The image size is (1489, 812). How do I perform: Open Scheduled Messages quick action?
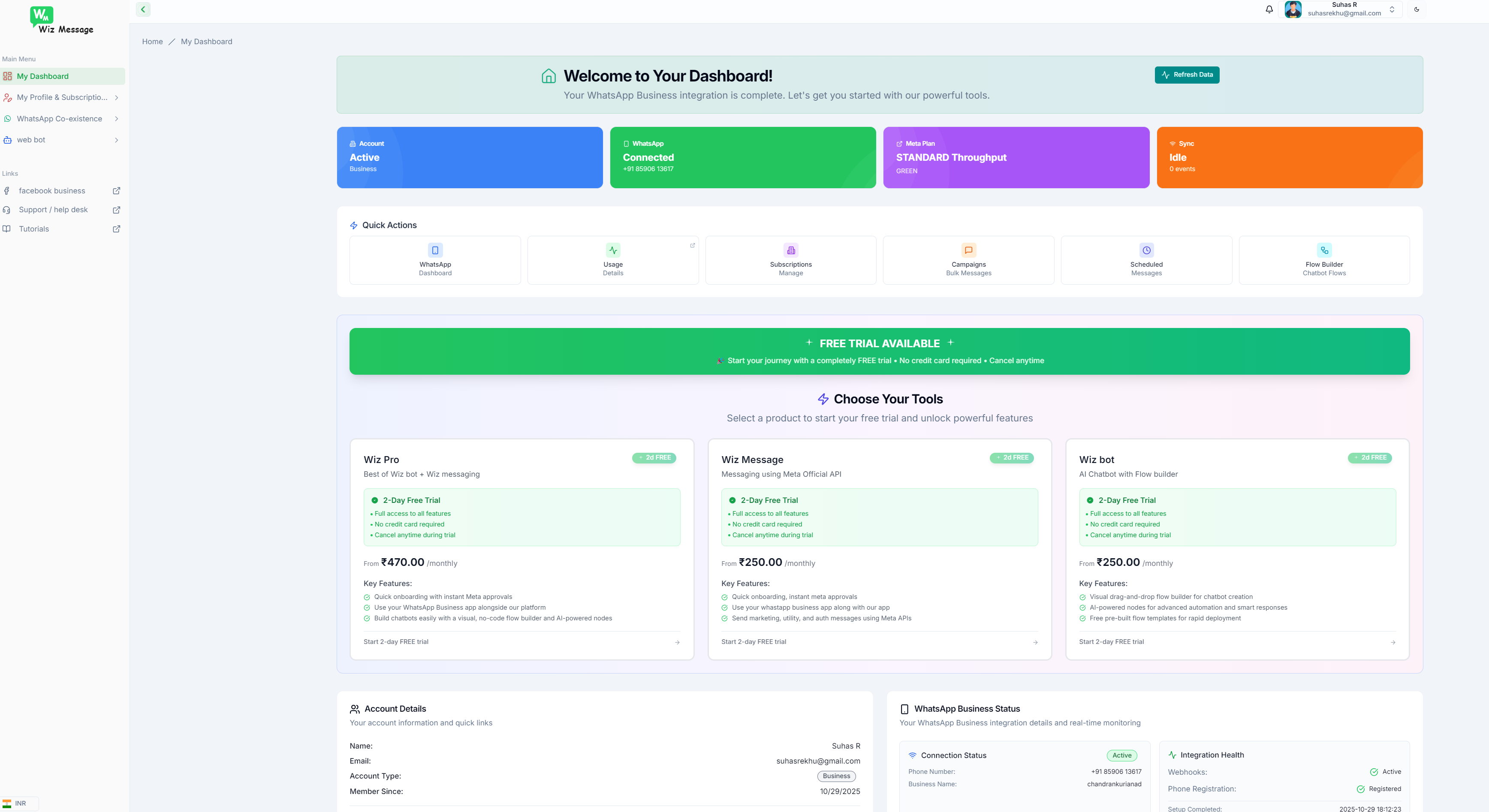click(1145, 260)
